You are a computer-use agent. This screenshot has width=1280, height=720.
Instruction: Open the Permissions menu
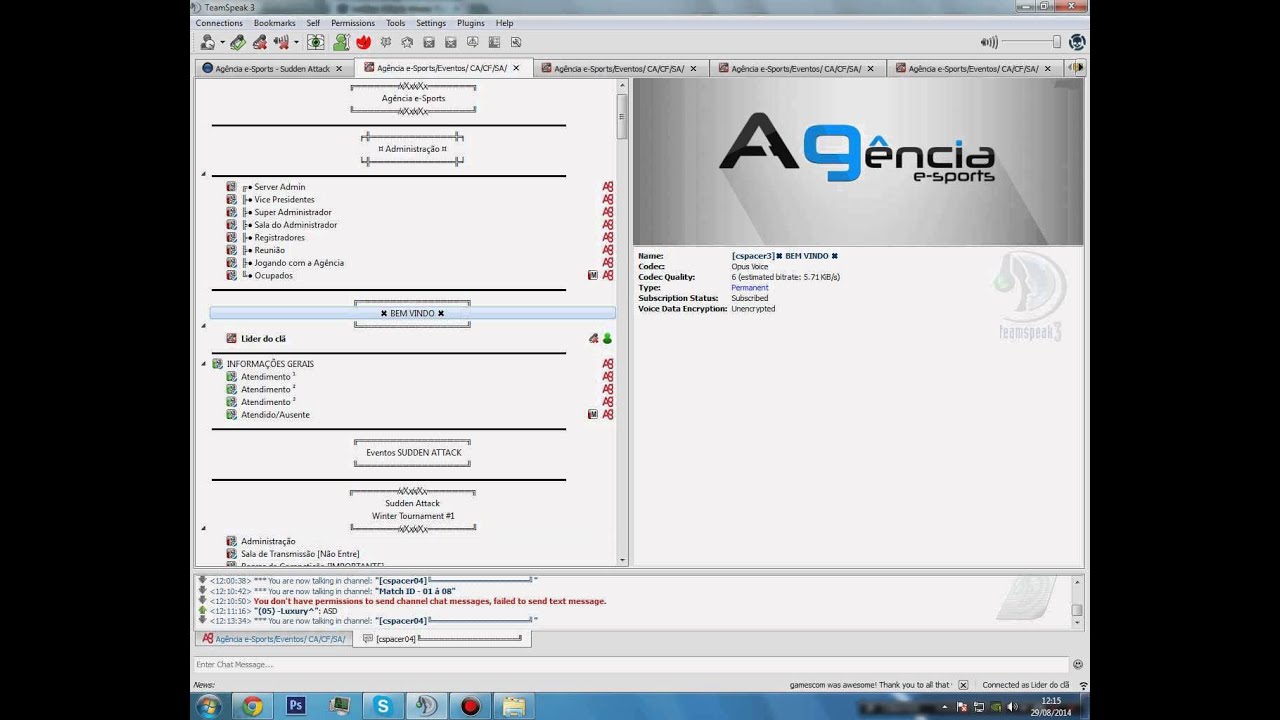pos(353,23)
